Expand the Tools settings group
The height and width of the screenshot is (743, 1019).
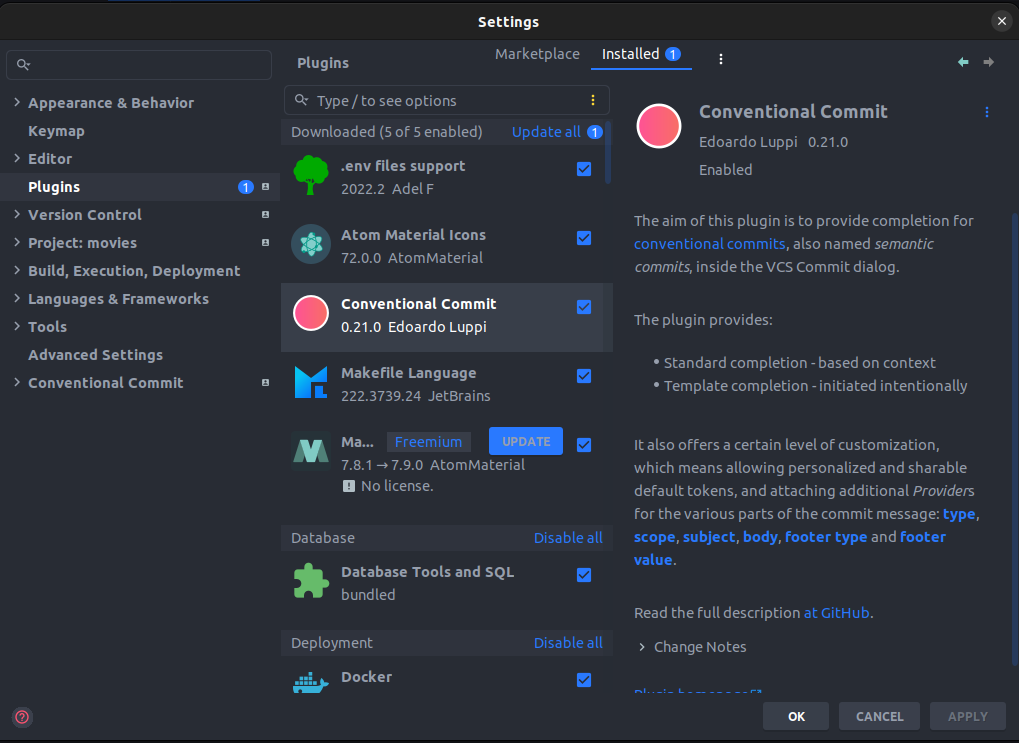(x=17, y=326)
